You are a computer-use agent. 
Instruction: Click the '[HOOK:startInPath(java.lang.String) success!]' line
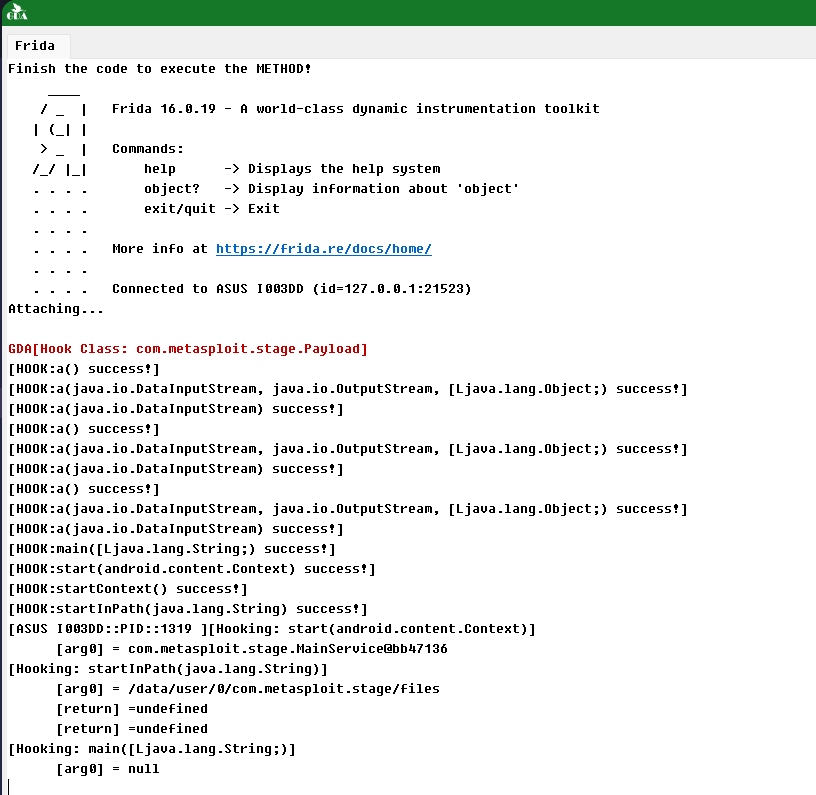tap(188, 609)
